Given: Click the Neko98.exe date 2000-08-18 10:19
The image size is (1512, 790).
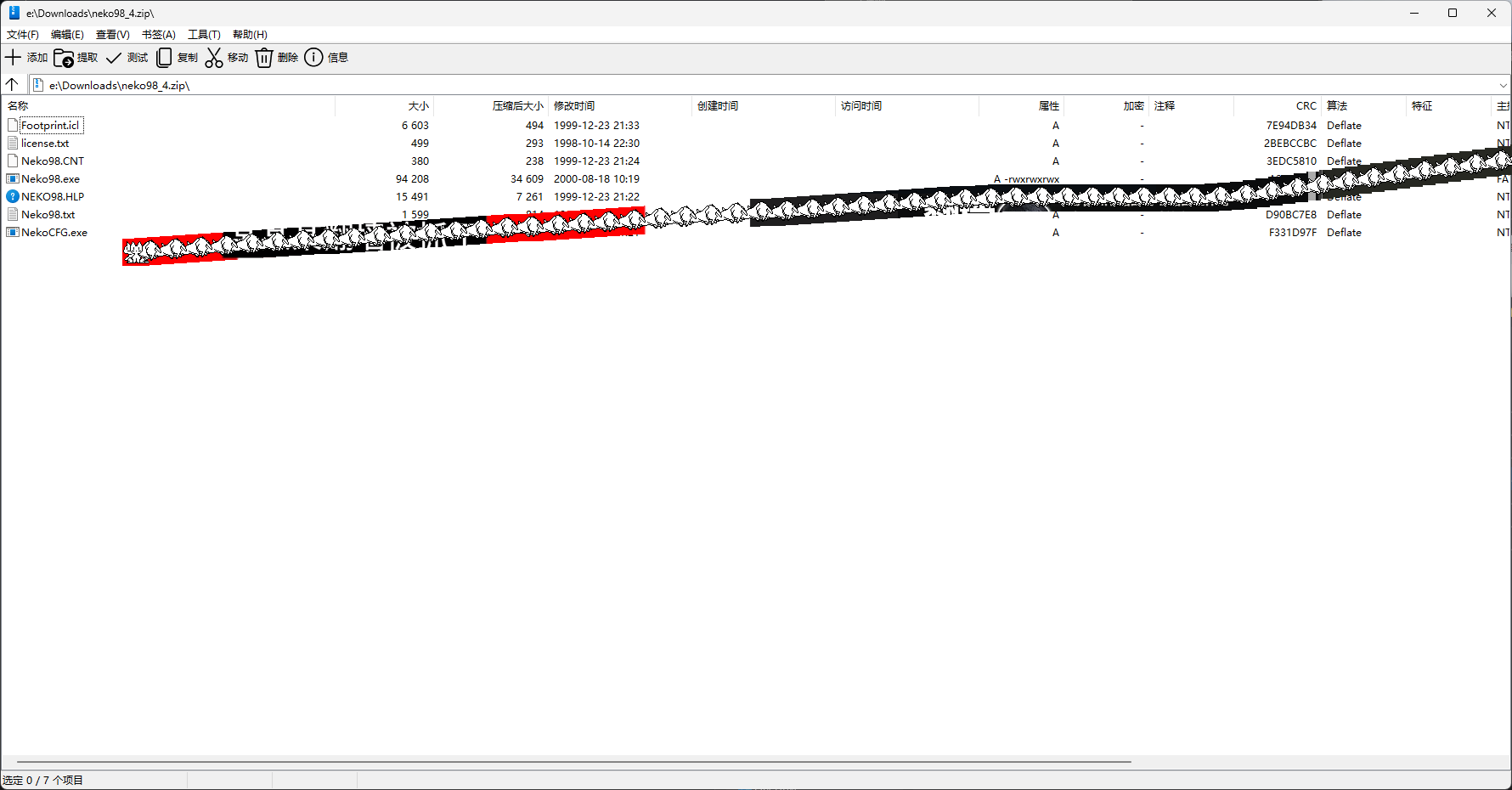Looking at the screenshot, I should pos(596,179).
